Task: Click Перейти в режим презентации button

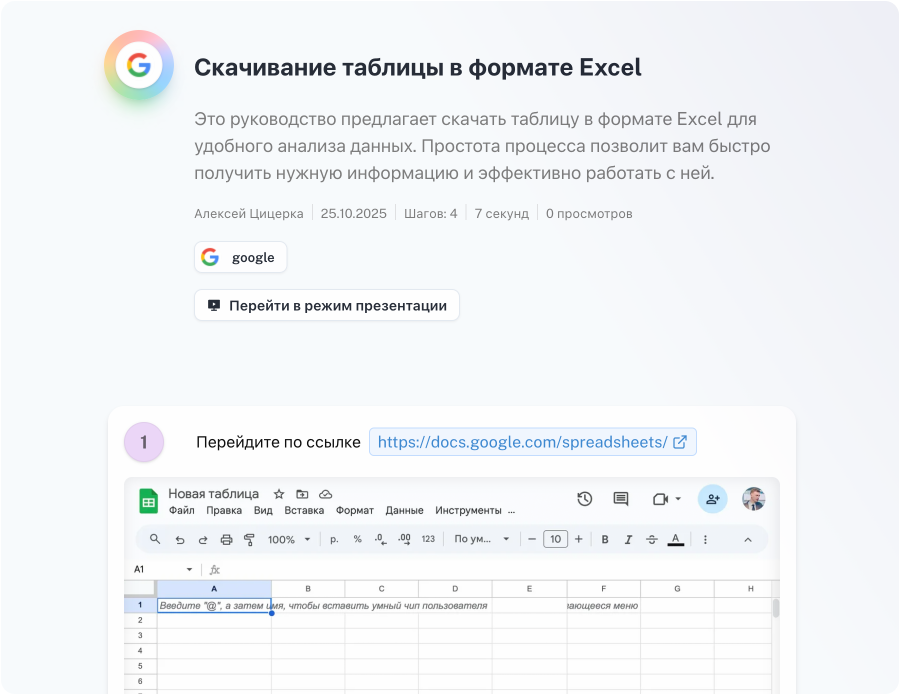Action: [x=327, y=305]
